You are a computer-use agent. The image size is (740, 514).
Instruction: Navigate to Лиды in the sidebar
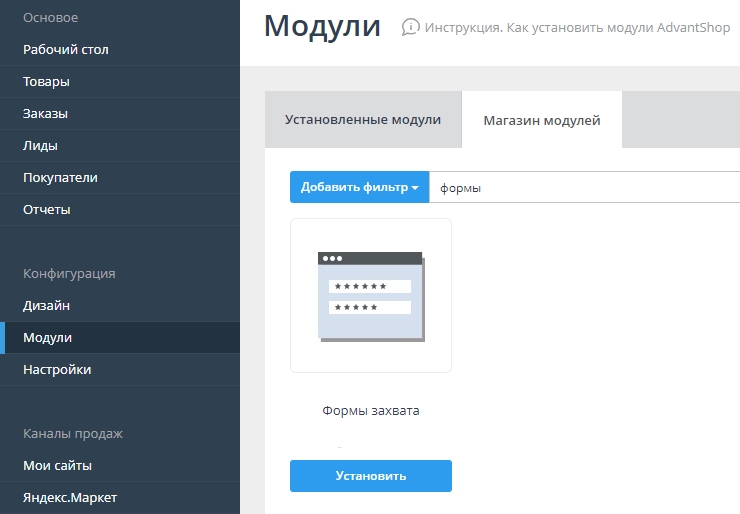click(40, 145)
